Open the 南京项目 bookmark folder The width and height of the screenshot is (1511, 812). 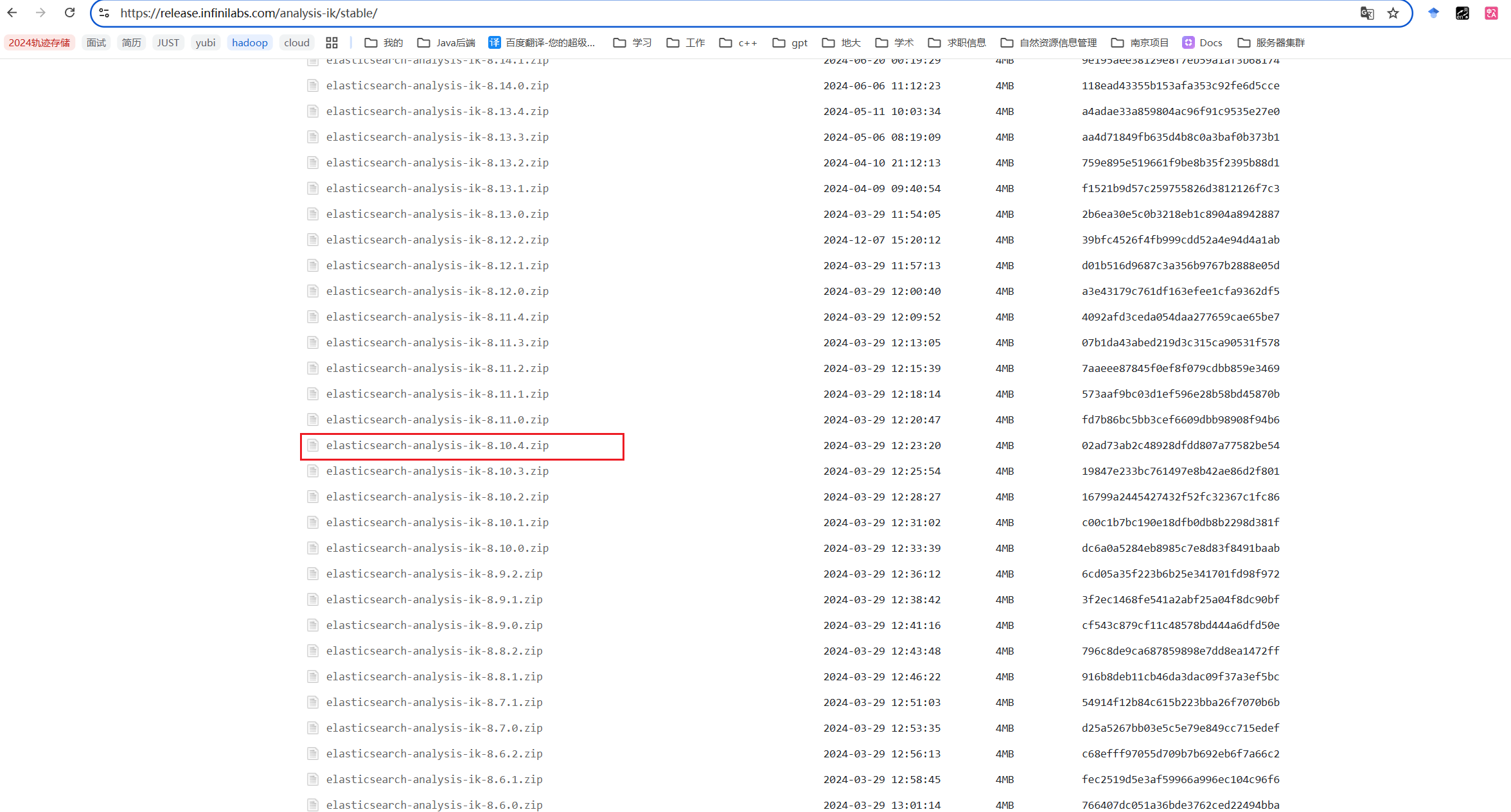[1140, 42]
